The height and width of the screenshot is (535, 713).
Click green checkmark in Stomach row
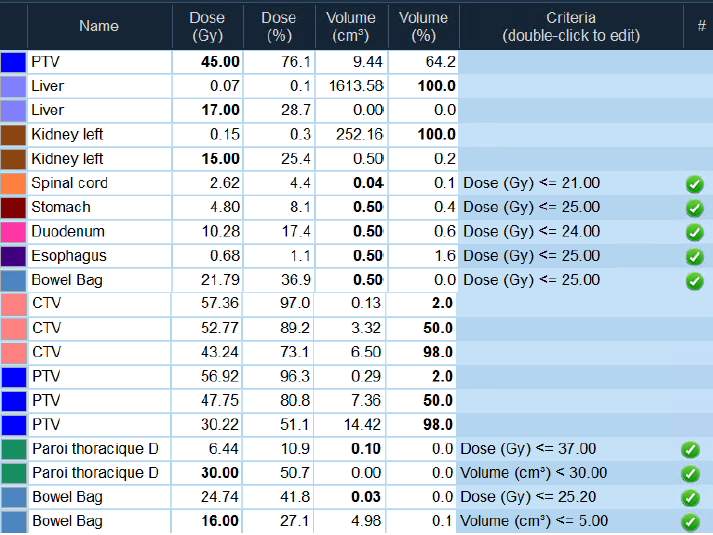point(694,208)
